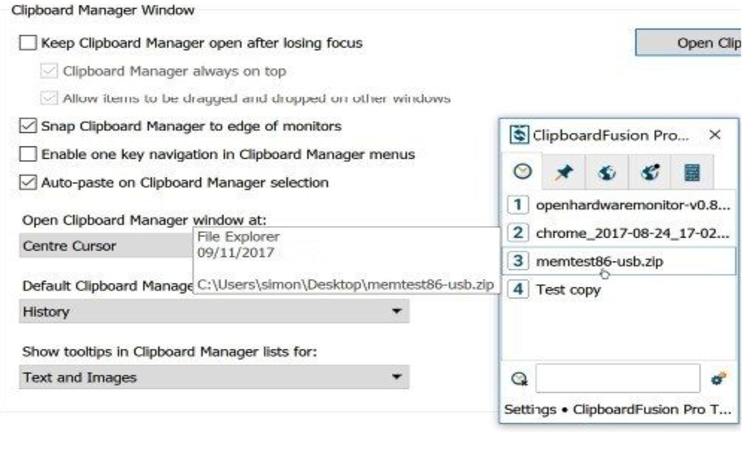The height and width of the screenshot is (450, 750).
Task: Enable Keep Clipboard Manager open after losing focus
Action: (x=28, y=43)
